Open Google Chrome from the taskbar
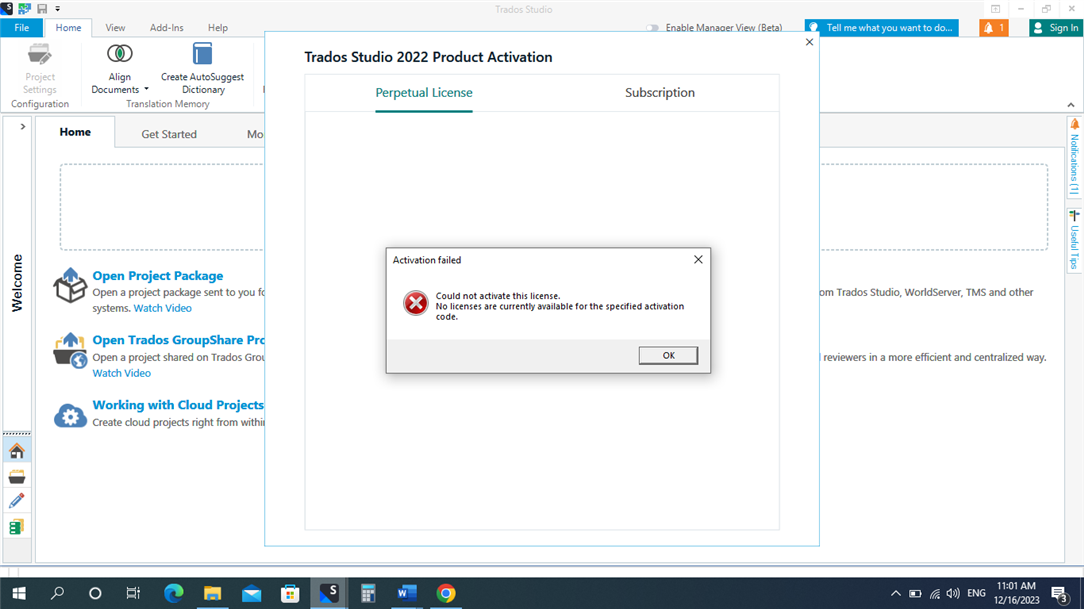Image resolution: width=1084 pixels, height=609 pixels. click(446, 593)
